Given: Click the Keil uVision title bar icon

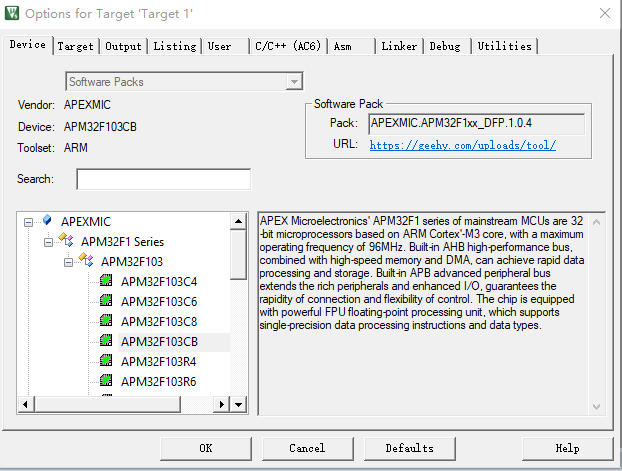Looking at the screenshot, I should tap(12, 13).
